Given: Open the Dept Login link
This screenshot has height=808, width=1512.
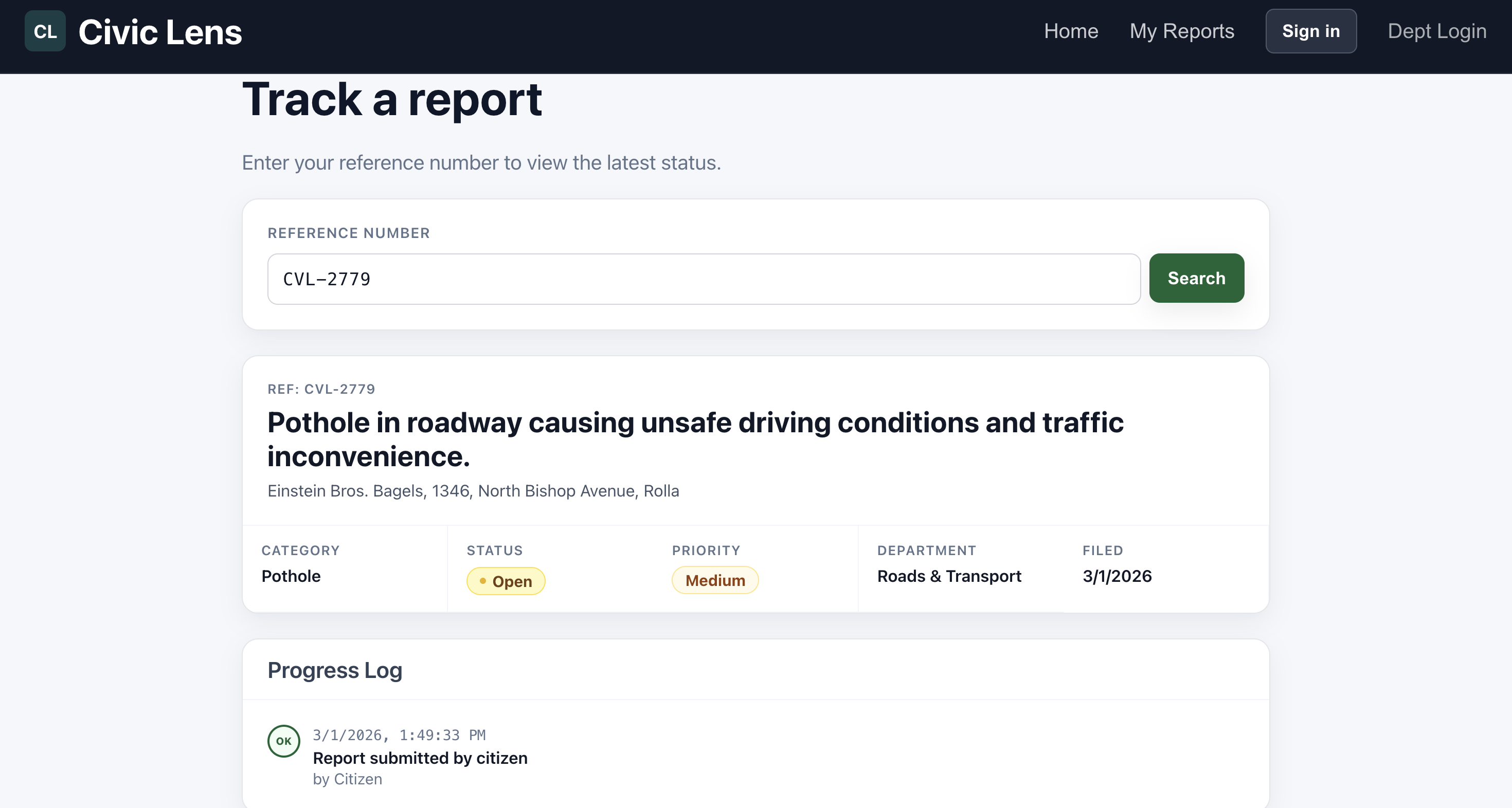Looking at the screenshot, I should click(x=1436, y=31).
